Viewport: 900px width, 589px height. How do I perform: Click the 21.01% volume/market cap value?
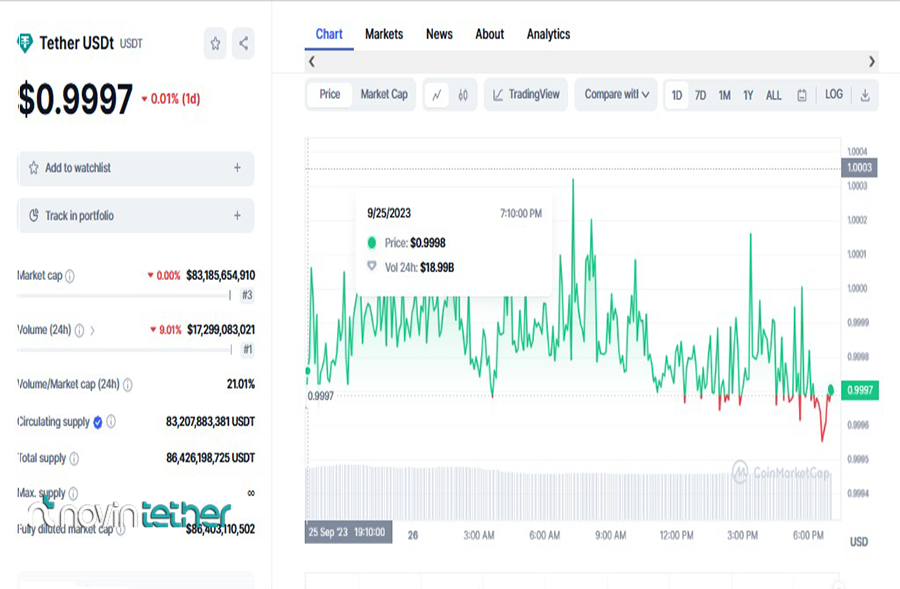click(x=240, y=384)
